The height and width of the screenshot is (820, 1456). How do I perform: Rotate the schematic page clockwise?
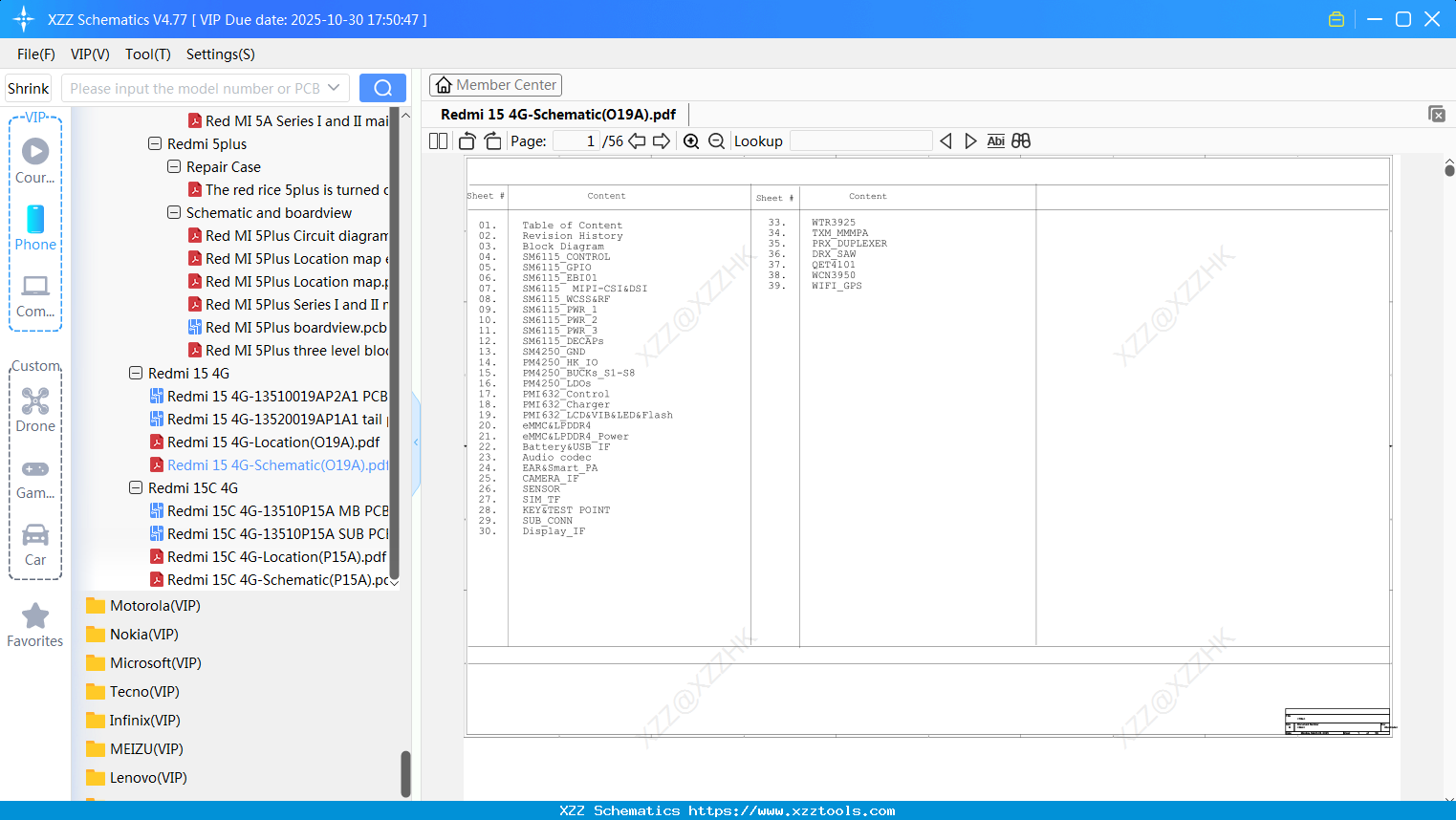point(491,140)
